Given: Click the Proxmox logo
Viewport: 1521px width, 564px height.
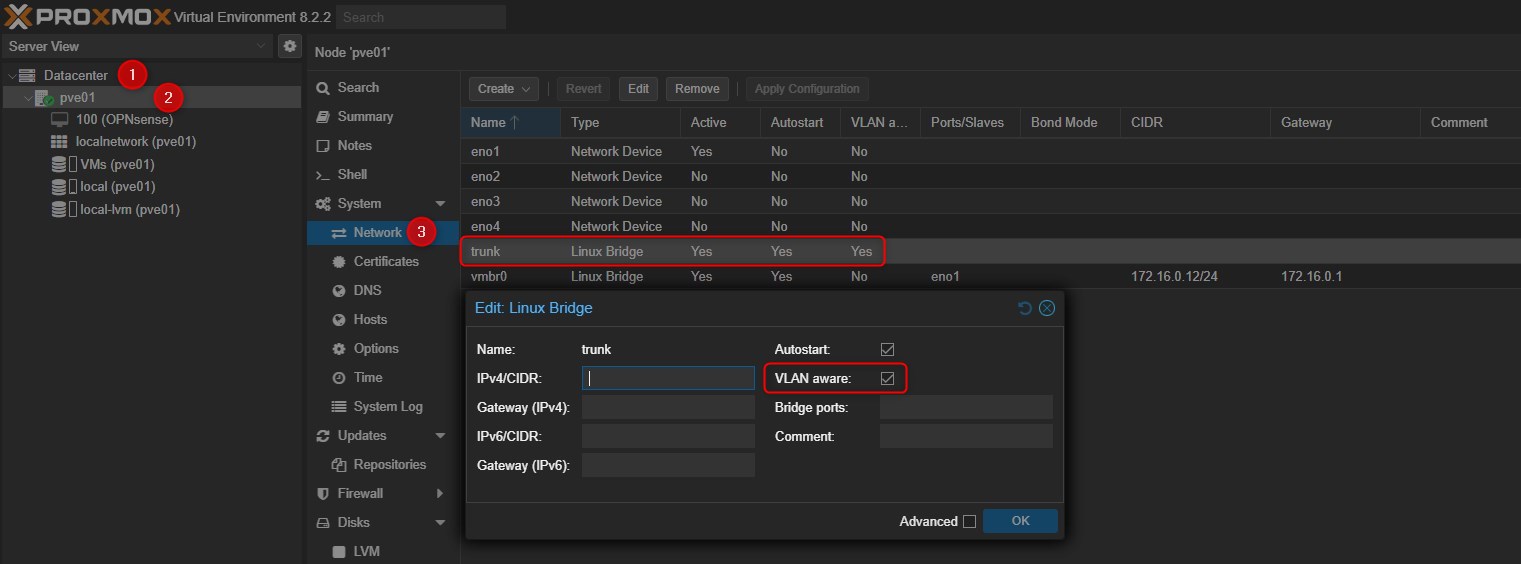Looking at the screenshot, I should (x=87, y=16).
